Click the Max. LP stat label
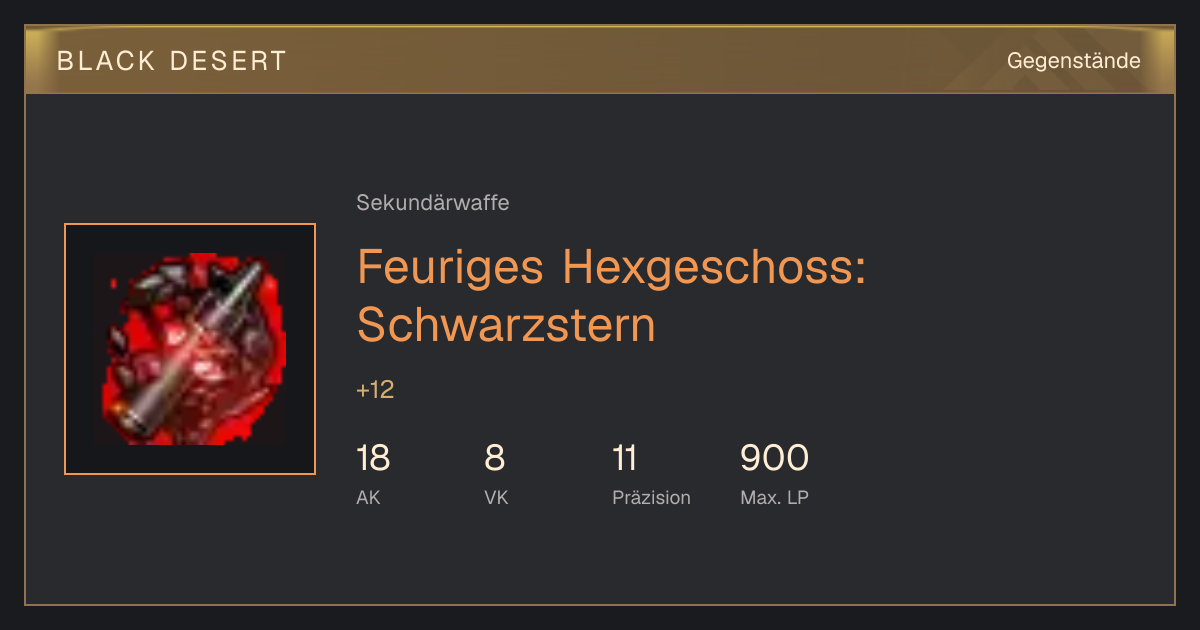The width and height of the screenshot is (1200, 630). [x=774, y=497]
